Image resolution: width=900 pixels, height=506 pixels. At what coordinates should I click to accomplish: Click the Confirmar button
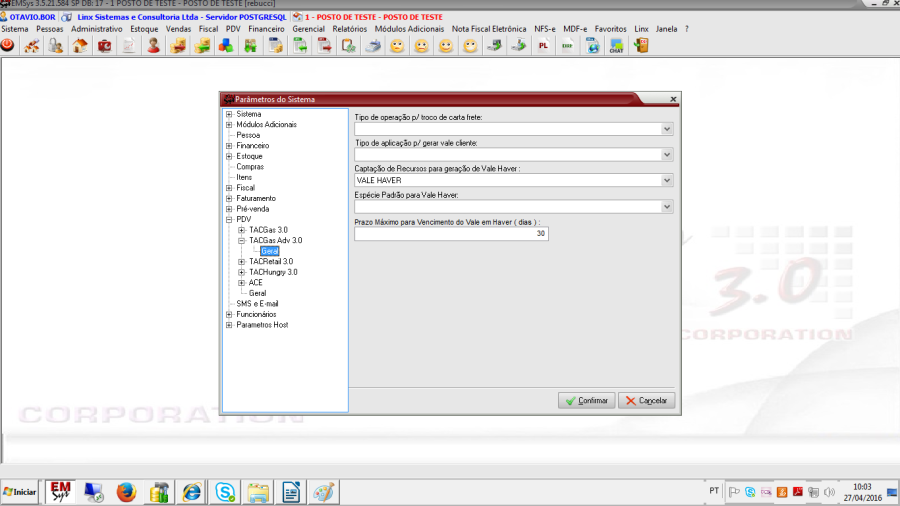[586, 400]
